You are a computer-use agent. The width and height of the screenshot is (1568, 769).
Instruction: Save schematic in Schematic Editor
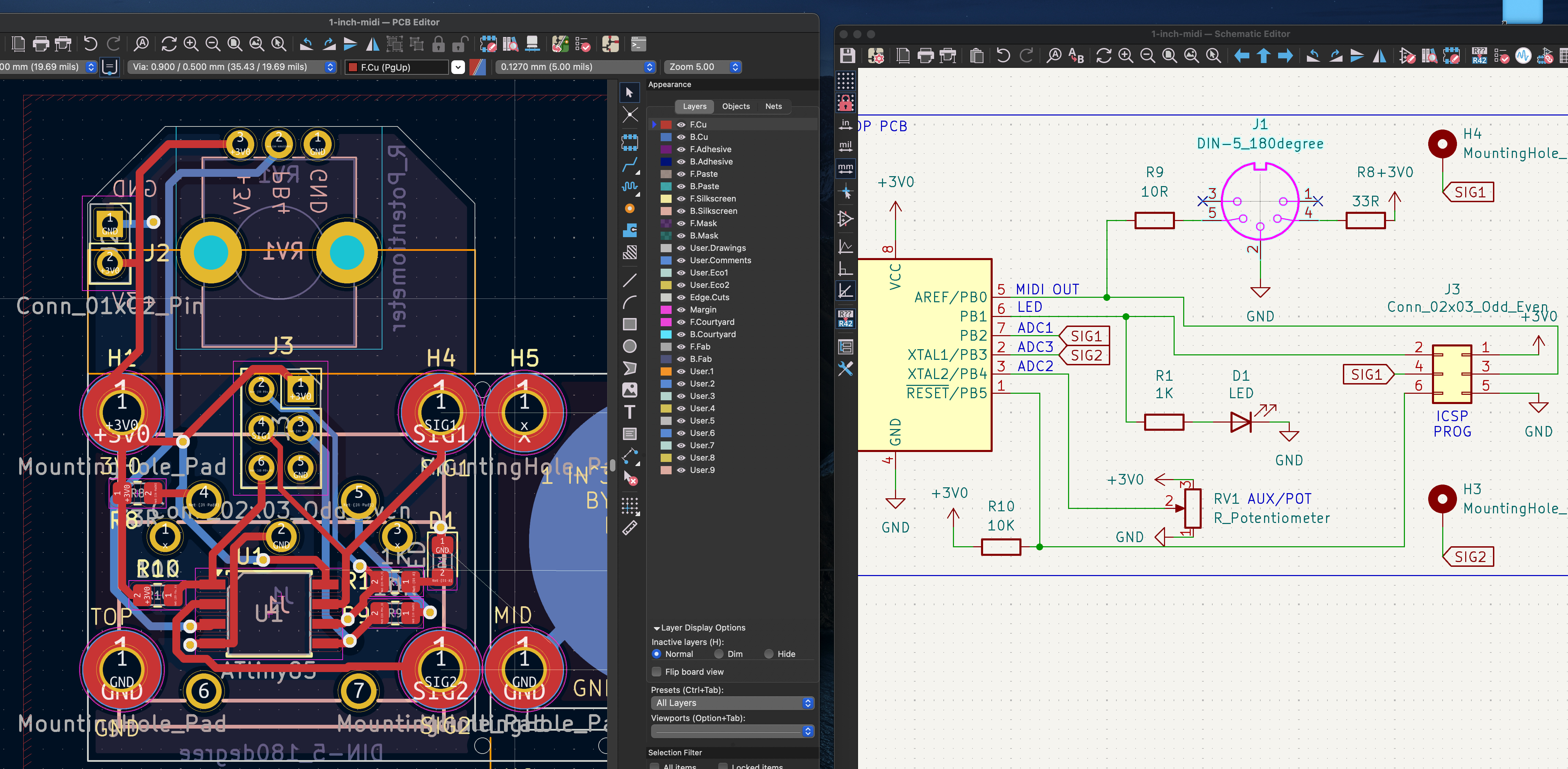pos(847,56)
